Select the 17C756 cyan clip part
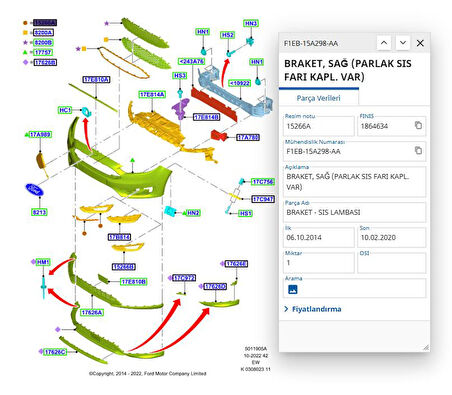The width and height of the screenshot is (452, 395). (242, 181)
